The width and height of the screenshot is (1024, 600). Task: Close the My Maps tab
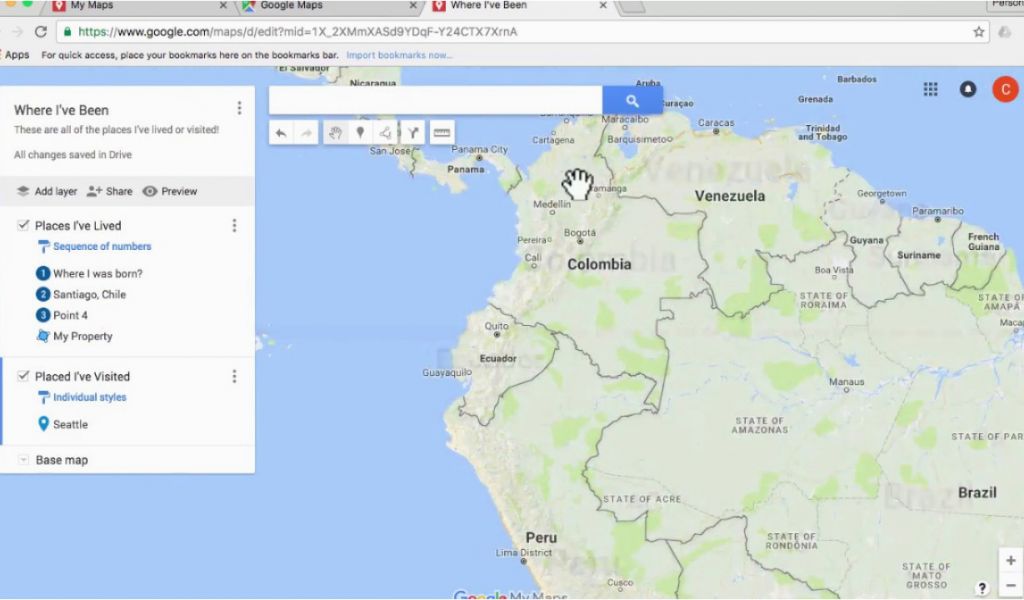pos(223,5)
